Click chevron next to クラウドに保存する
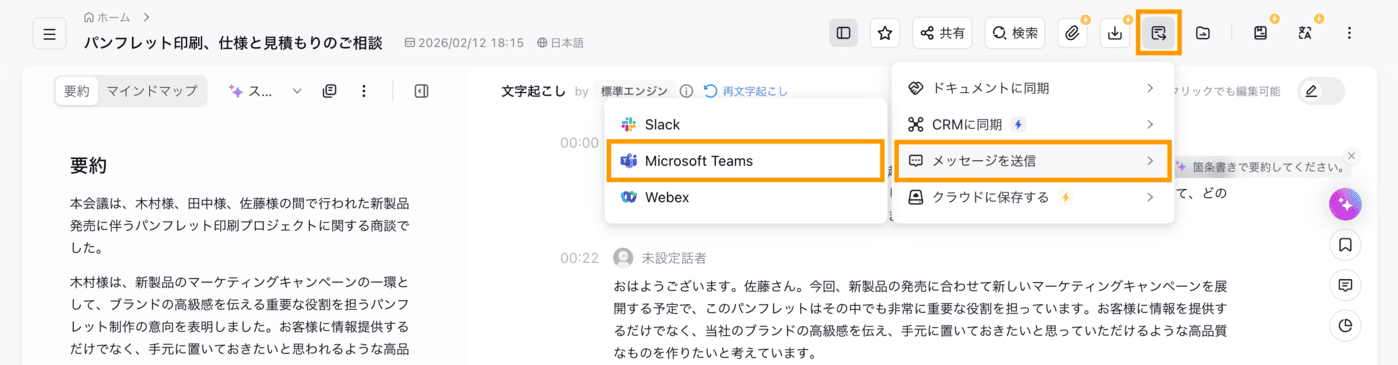This screenshot has width=1398, height=365. [x=1150, y=197]
